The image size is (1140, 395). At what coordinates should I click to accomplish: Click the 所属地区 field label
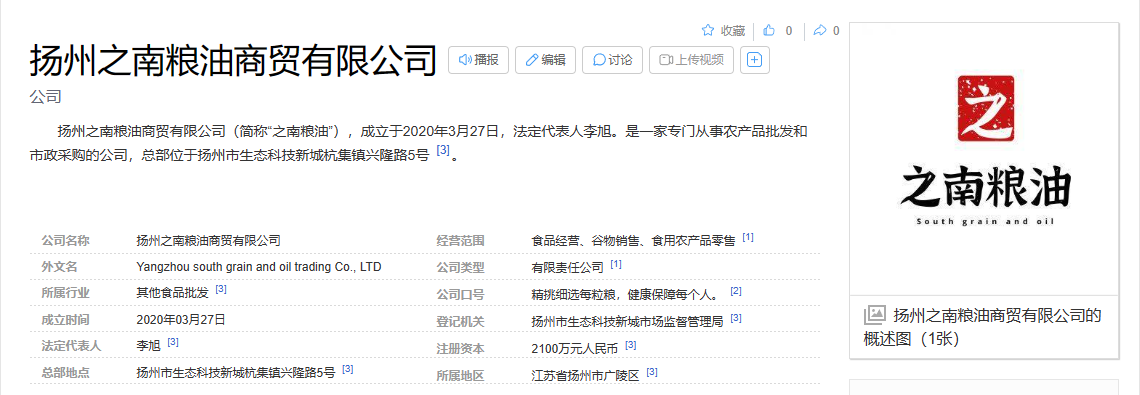click(x=460, y=375)
